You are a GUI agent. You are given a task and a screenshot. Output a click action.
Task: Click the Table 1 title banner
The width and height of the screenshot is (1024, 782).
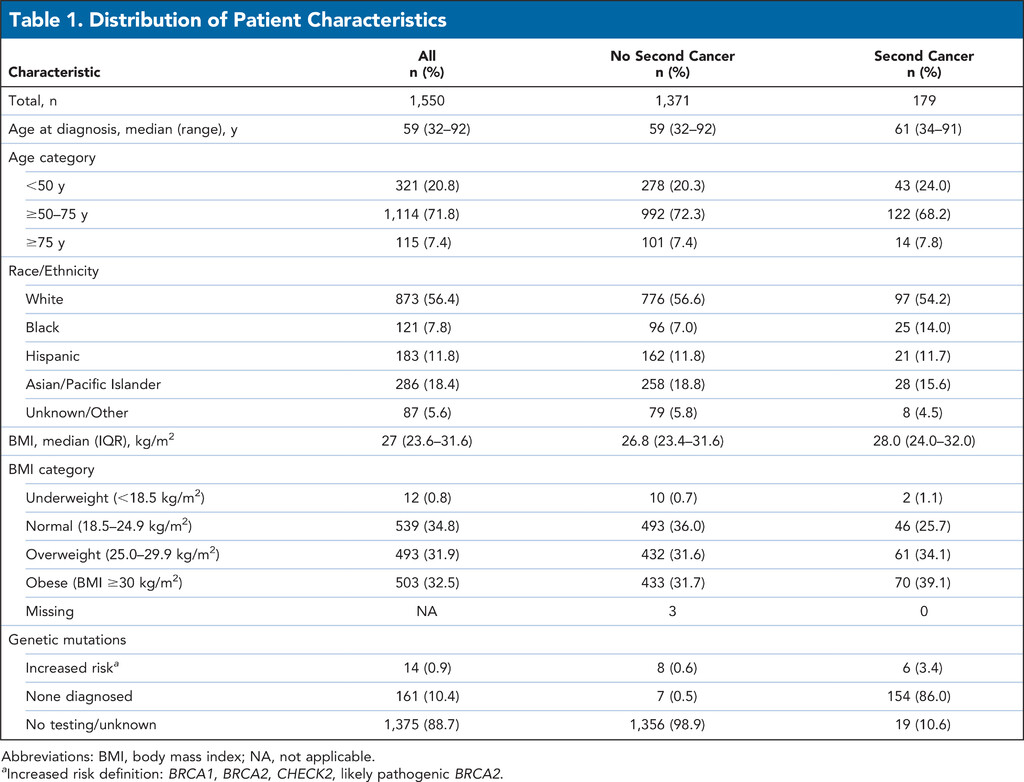pos(227,19)
